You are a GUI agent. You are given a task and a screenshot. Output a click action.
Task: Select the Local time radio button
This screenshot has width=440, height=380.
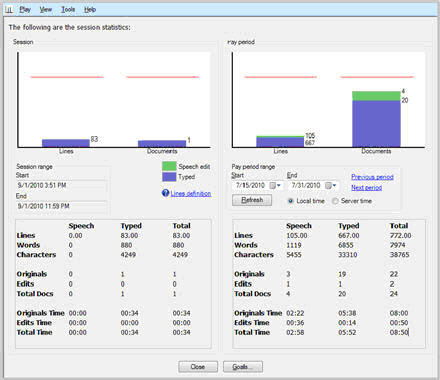291,201
